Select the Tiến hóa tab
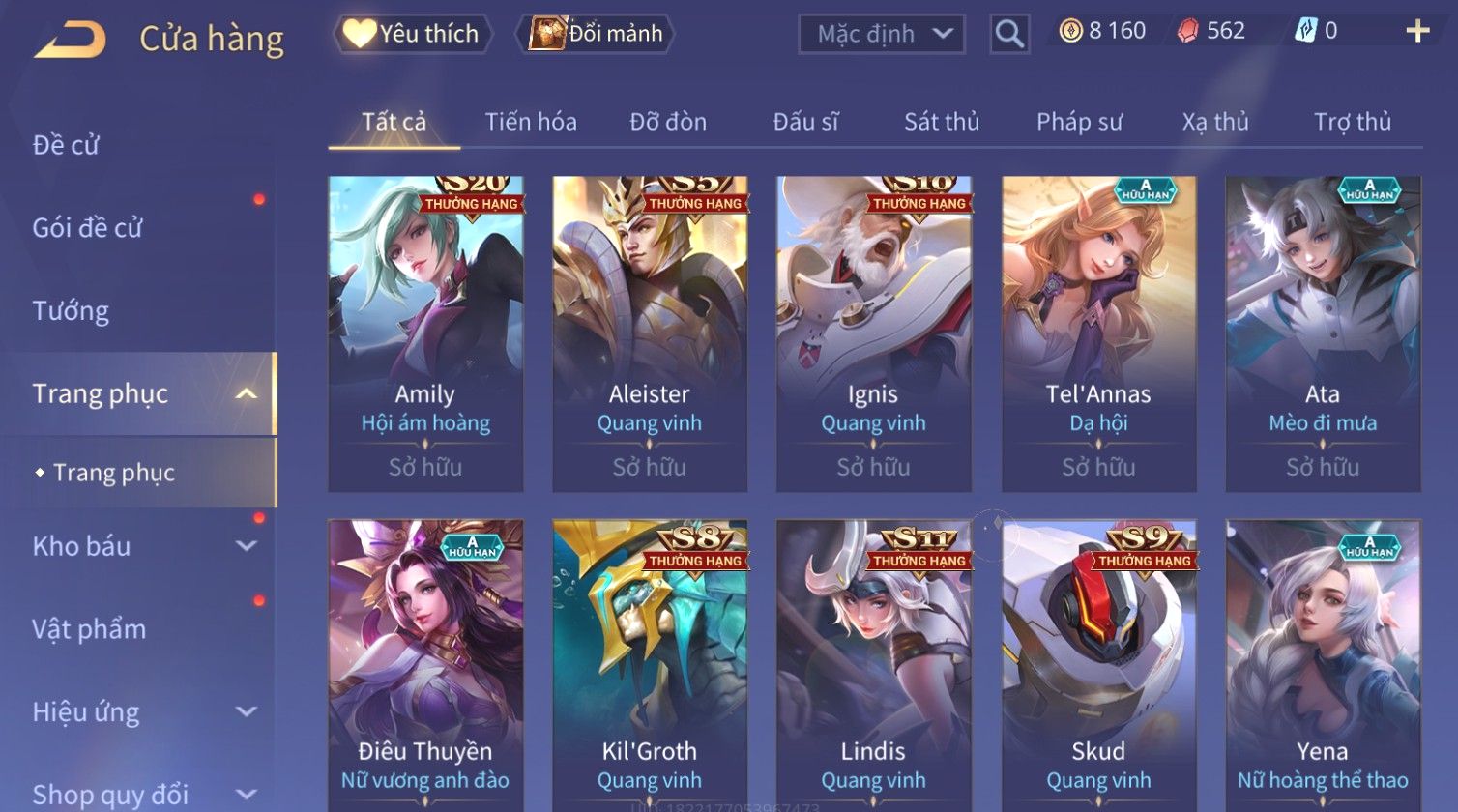 (531, 122)
